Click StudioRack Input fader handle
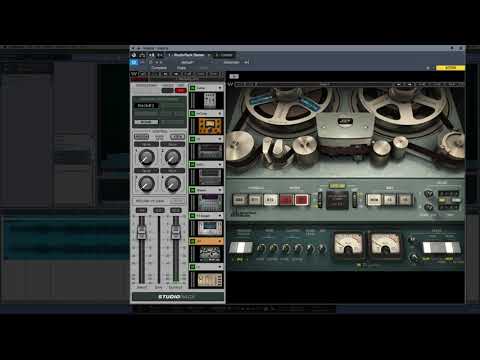 142,231
